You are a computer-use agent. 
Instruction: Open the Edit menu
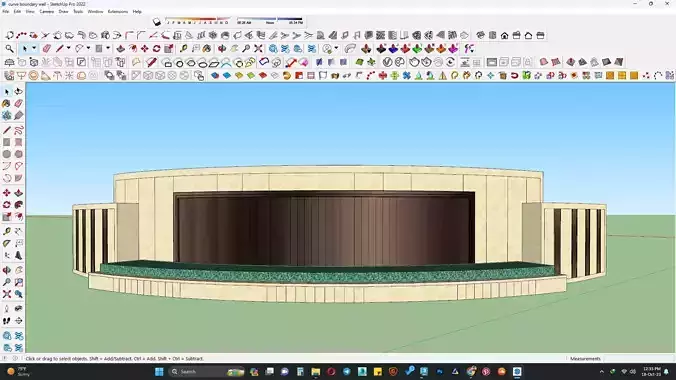click(x=17, y=12)
